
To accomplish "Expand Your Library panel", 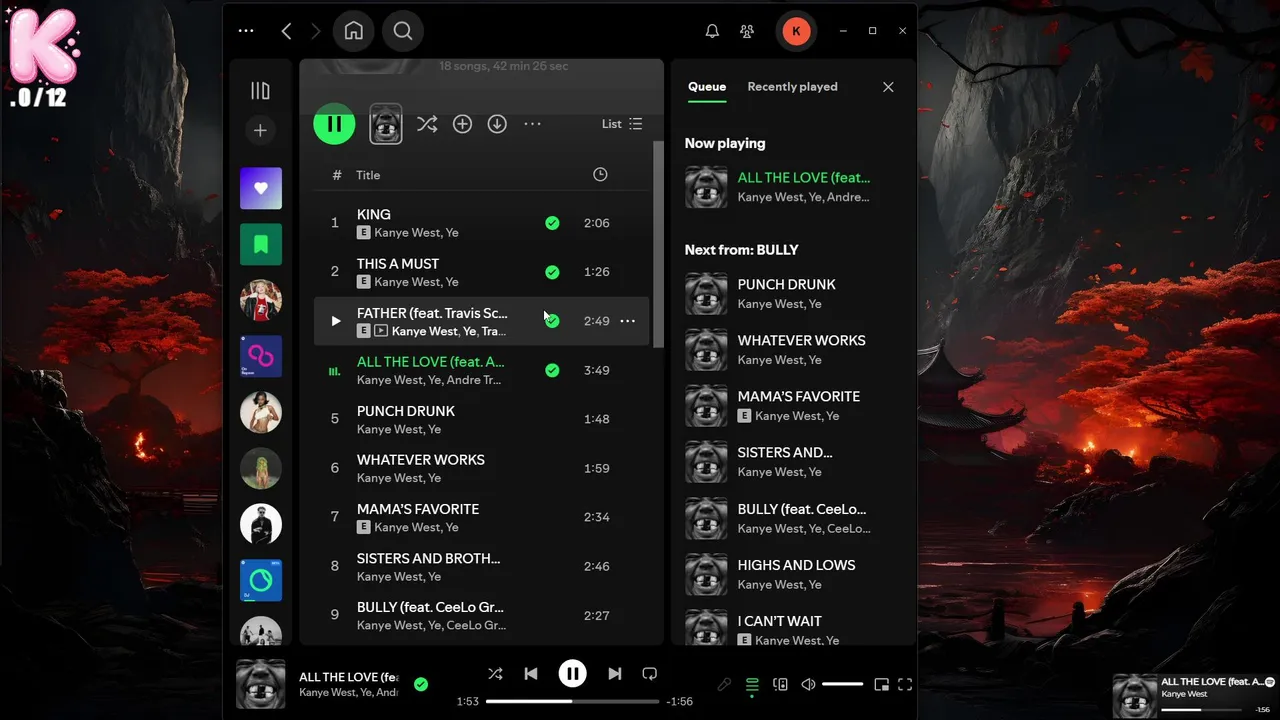I will click(x=260, y=91).
